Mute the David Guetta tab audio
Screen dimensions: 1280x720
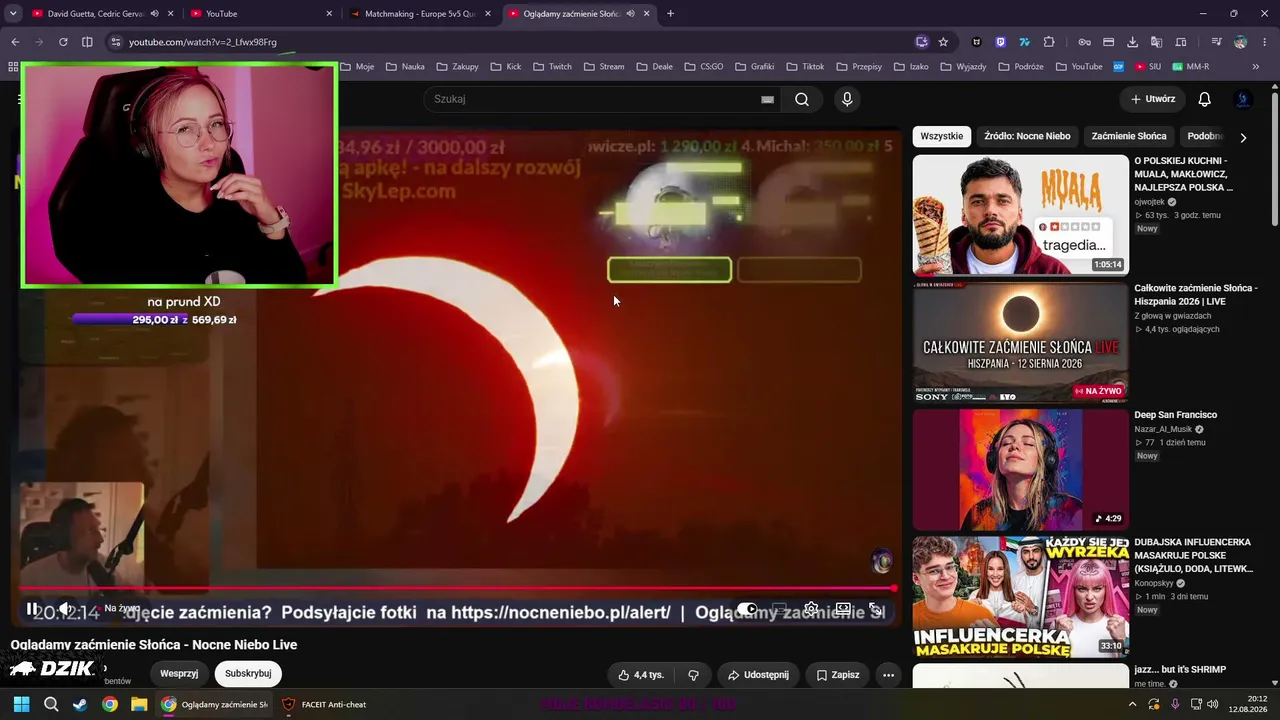(x=154, y=14)
